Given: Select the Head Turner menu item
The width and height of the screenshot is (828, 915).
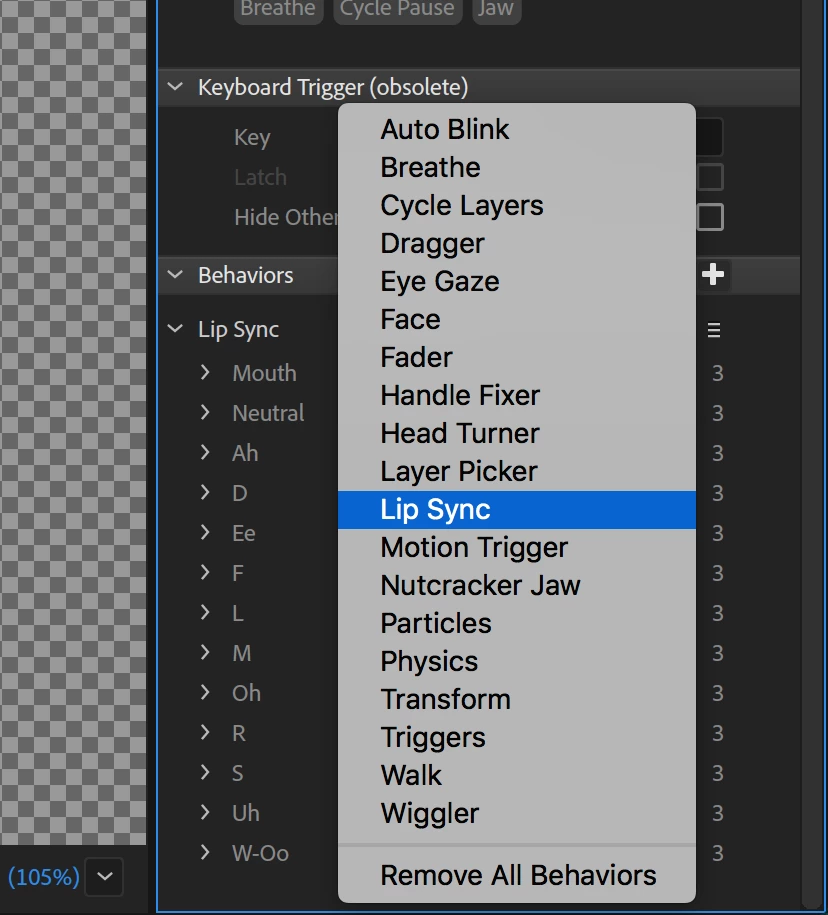Looking at the screenshot, I should 516,433.
